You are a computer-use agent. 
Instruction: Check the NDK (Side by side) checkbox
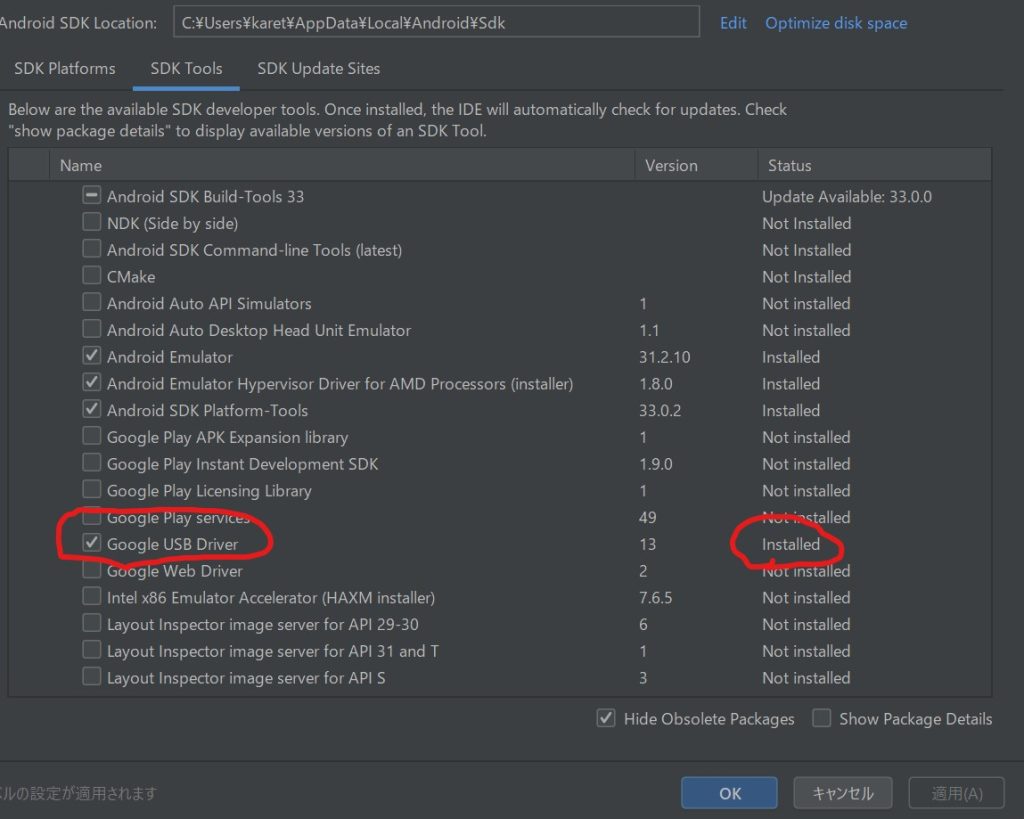click(91, 222)
